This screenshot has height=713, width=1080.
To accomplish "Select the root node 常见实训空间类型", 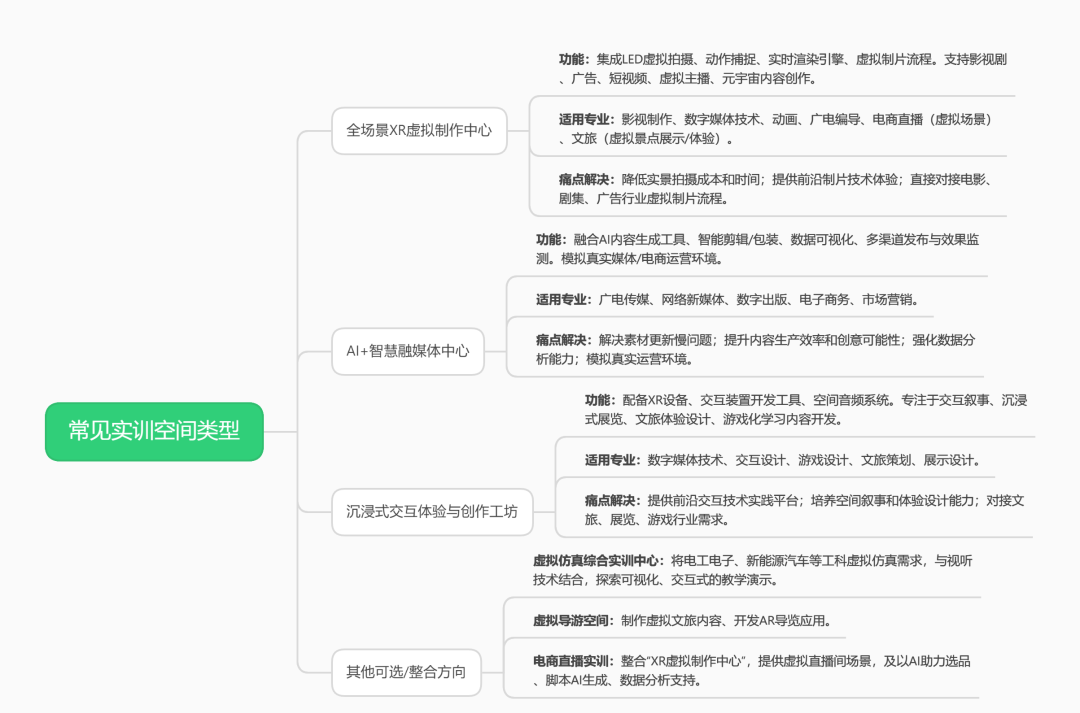I will pos(154,432).
